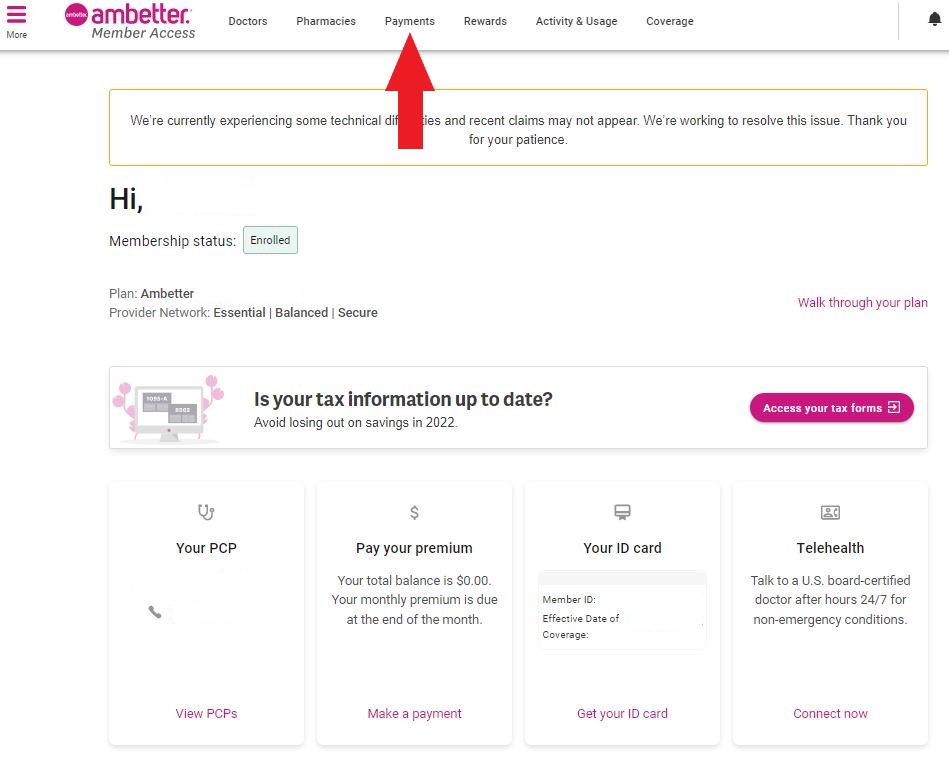Viewport: 949px width, 761px height.
Task: Click the 'Avoid losing out on savings in 2022.' text
Action: tap(355, 423)
